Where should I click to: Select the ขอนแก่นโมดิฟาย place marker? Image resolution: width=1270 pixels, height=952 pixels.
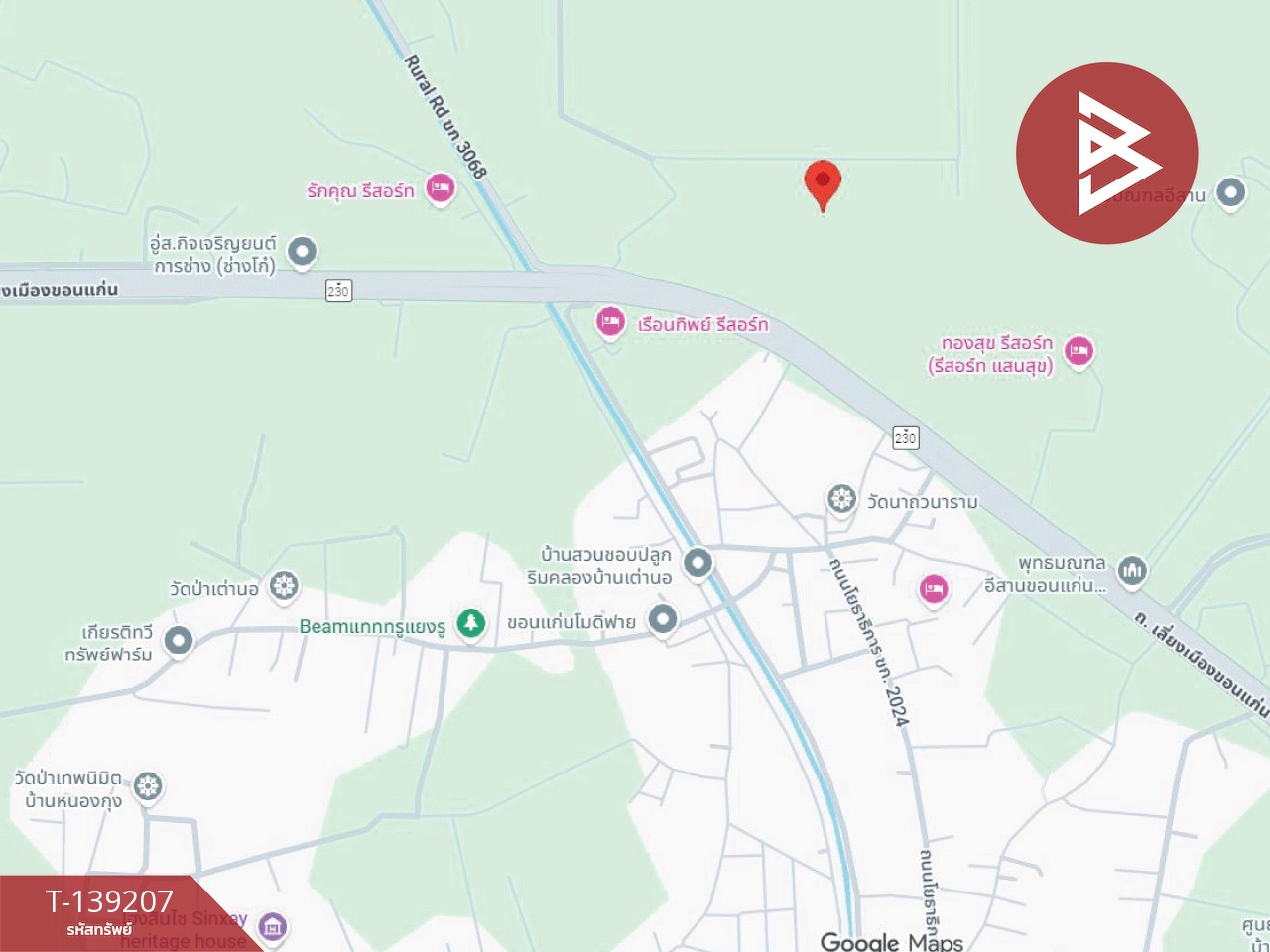click(x=663, y=620)
